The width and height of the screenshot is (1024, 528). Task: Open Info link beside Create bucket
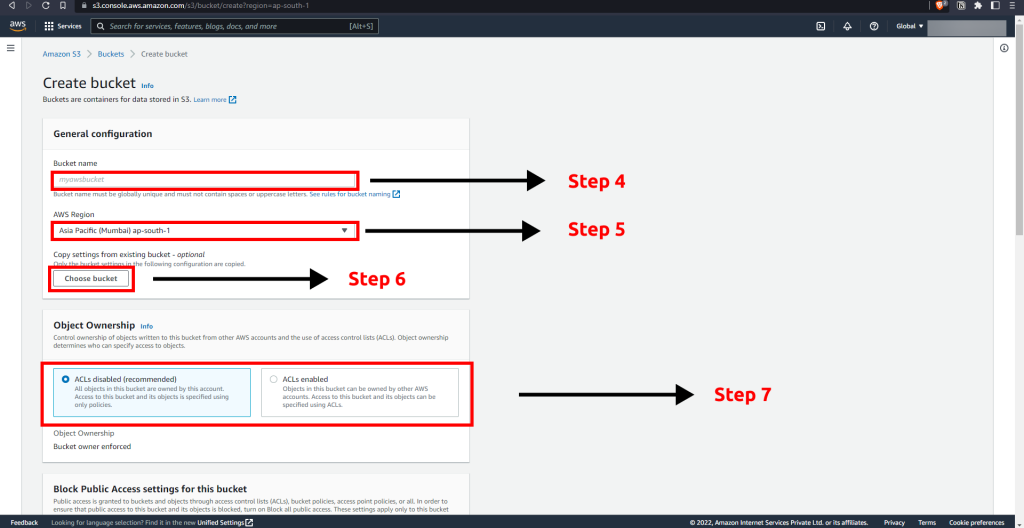[148, 86]
